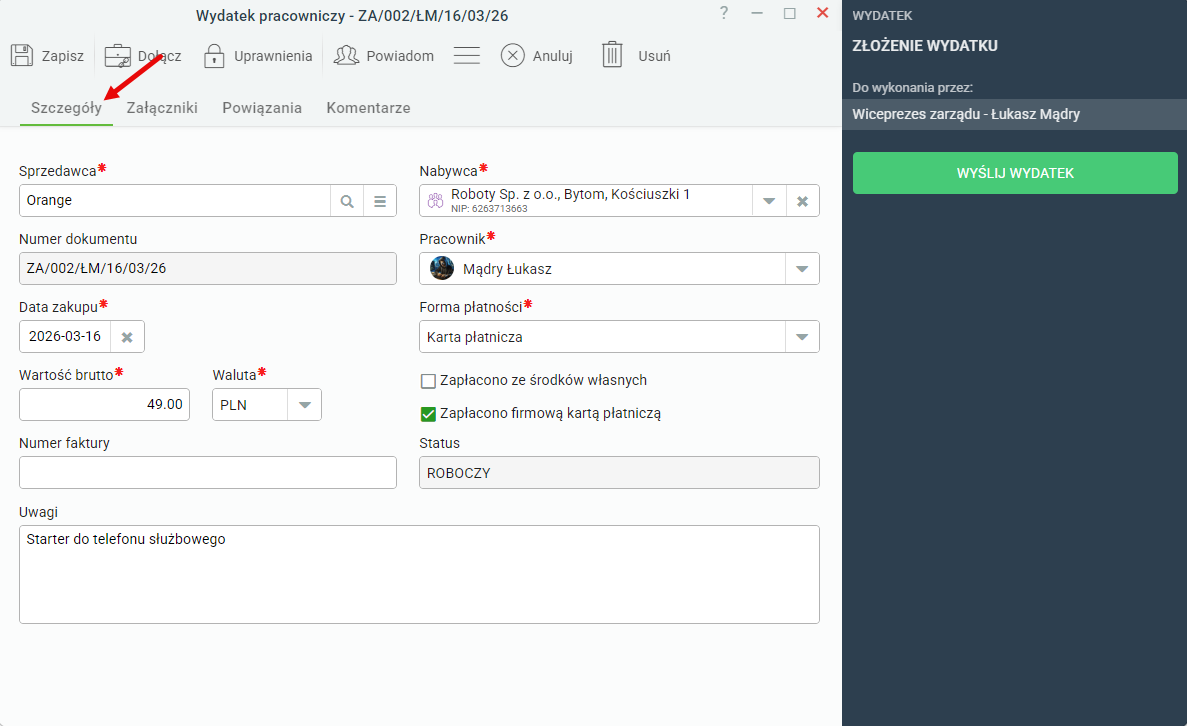This screenshot has width=1187, height=726.
Task: Click the WYŚLIJ WYDATEK button
Action: pyautogui.click(x=1015, y=173)
